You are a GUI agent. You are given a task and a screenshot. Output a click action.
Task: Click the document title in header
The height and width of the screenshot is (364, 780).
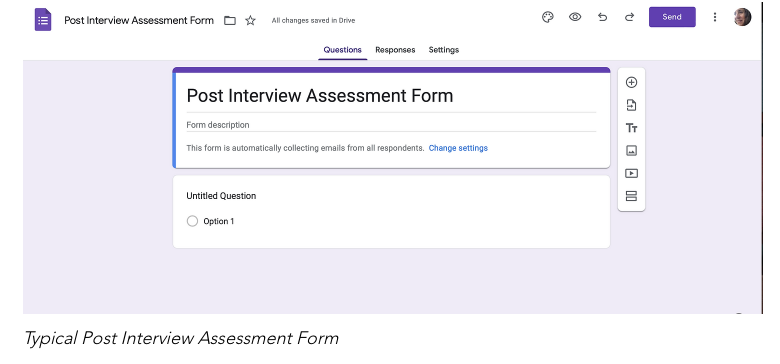(139, 20)
